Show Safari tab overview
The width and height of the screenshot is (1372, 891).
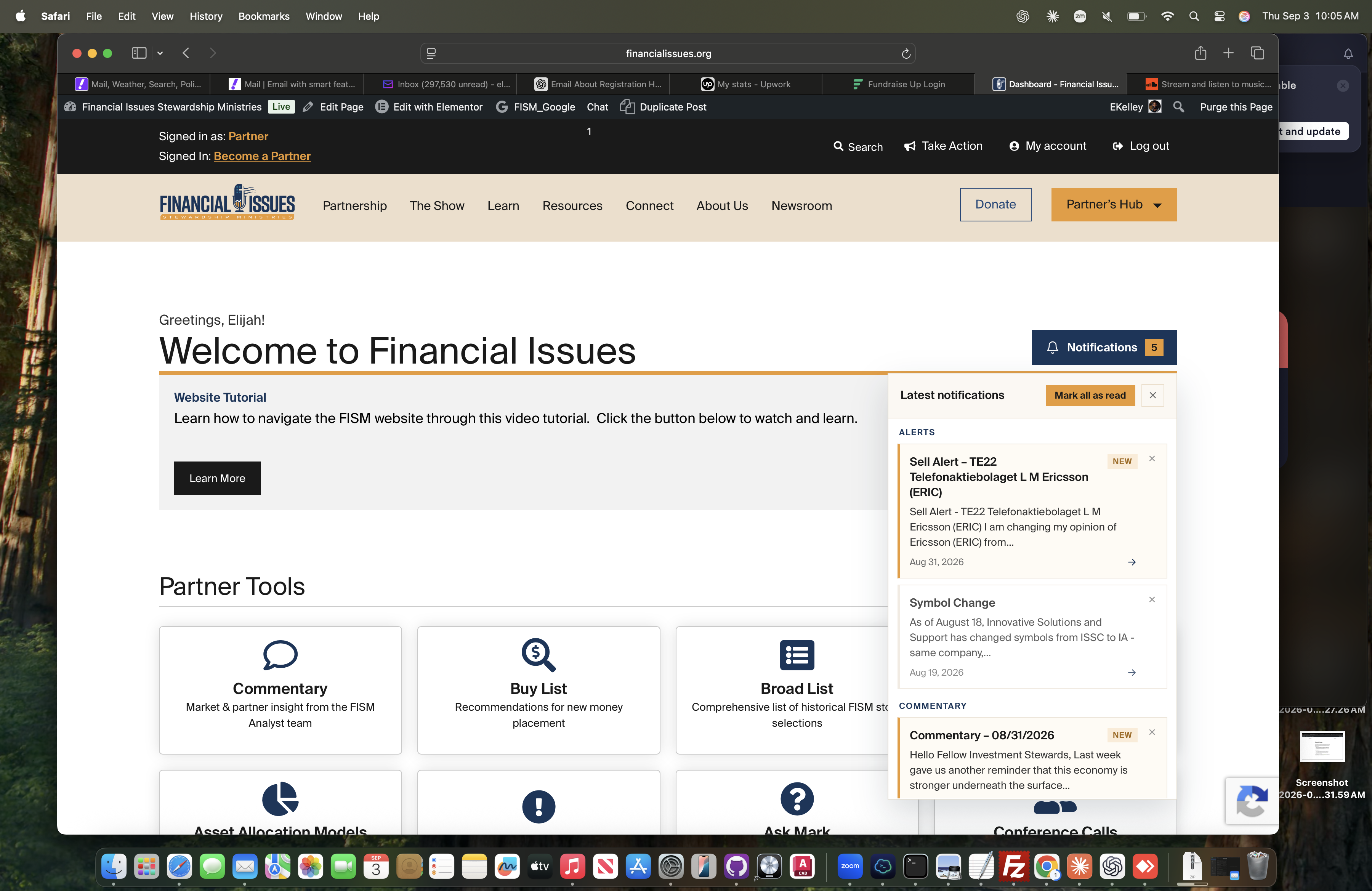[1257, 53]
